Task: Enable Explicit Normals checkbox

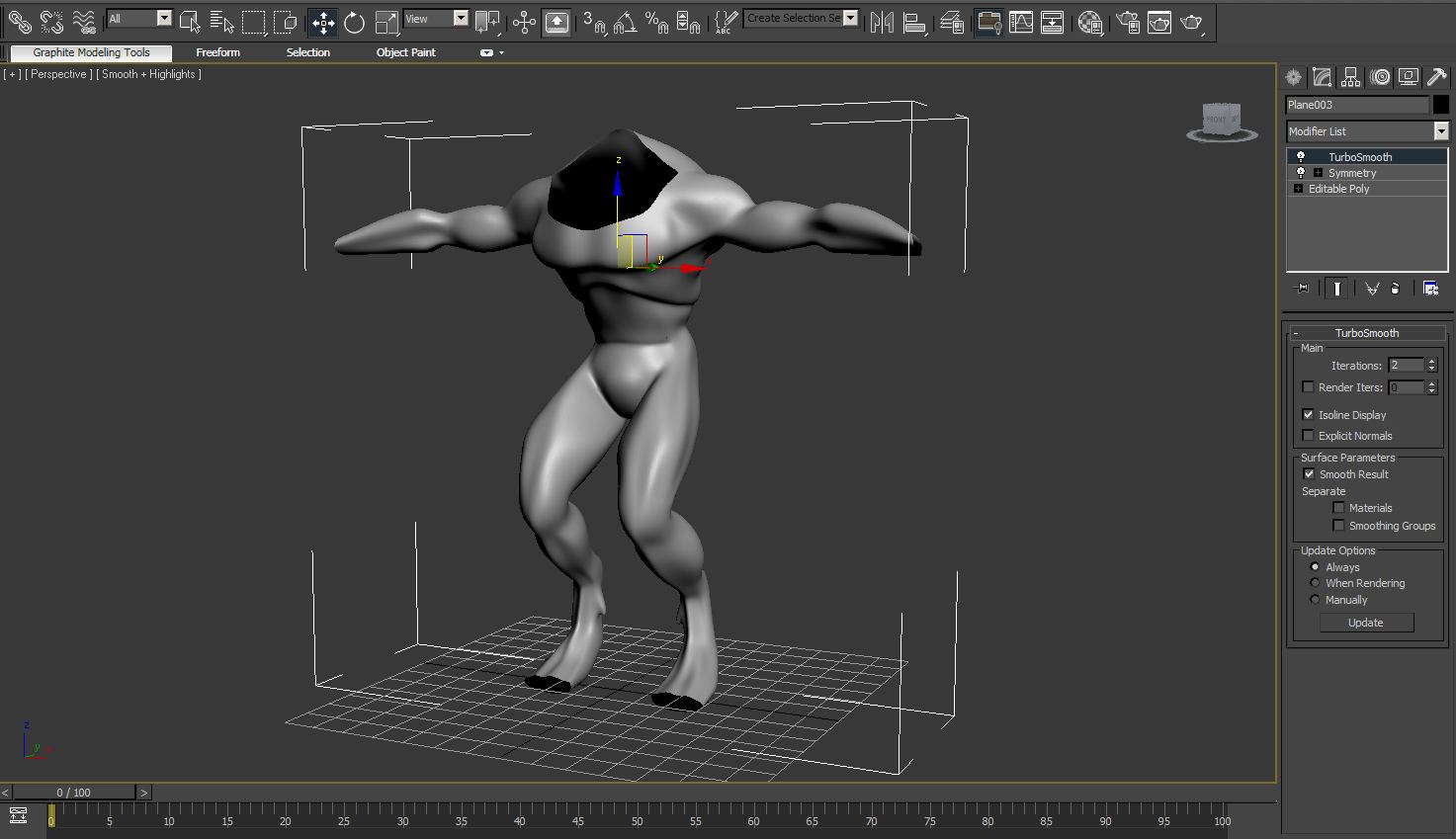Action: tap(1309, 436)
